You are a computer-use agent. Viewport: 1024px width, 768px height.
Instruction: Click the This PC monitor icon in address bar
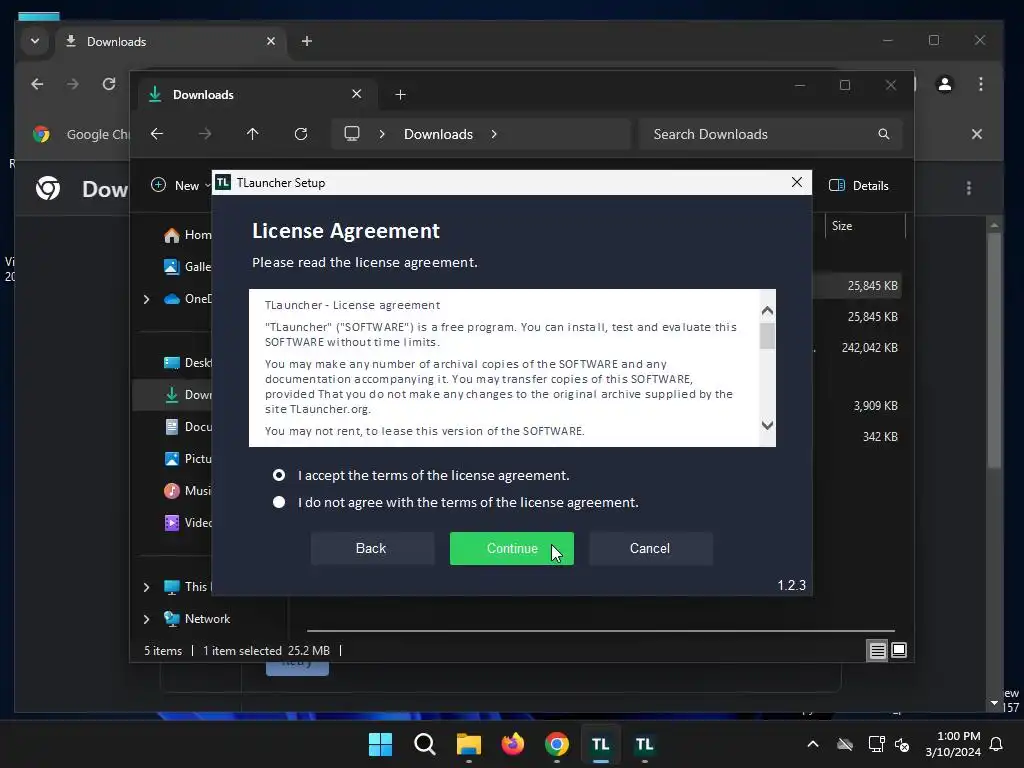click(352, 134)
